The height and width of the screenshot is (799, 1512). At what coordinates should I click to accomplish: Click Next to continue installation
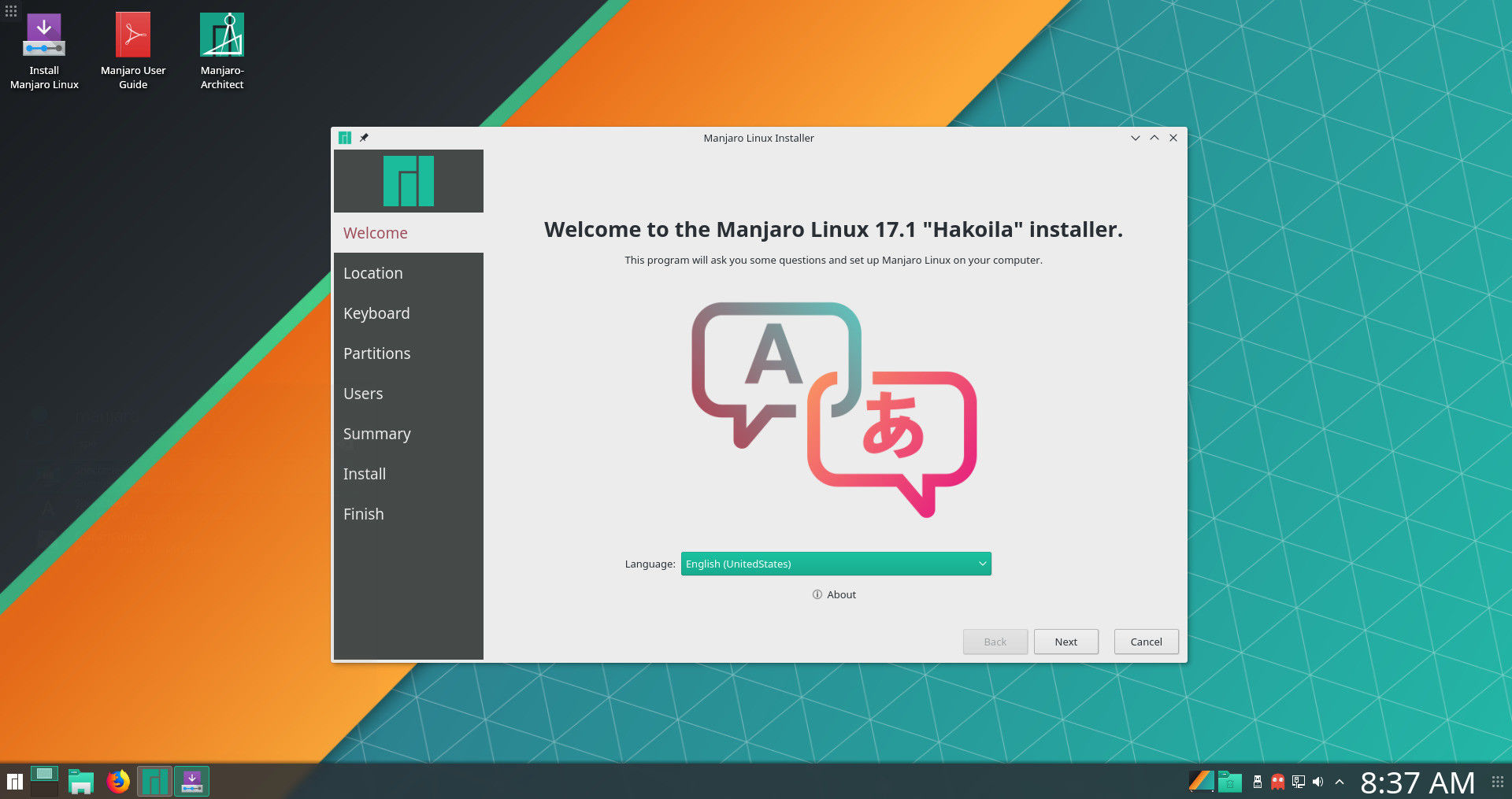point(1066,642)
